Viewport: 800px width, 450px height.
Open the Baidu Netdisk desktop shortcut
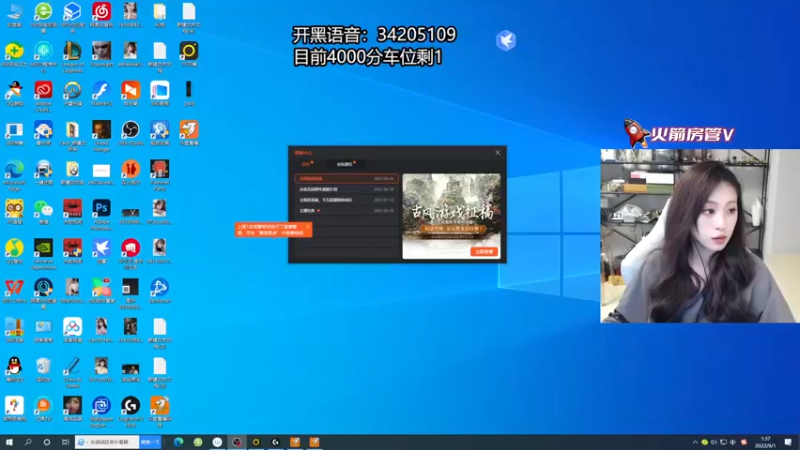coord(72,330)
